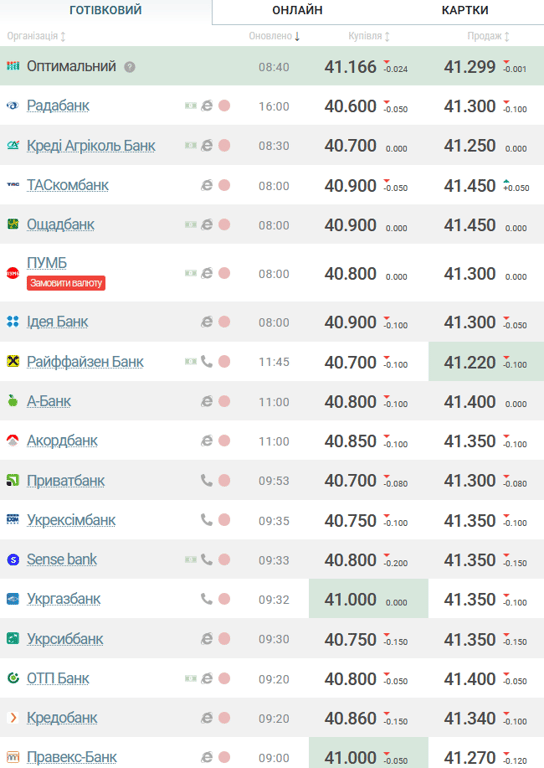Click the phone icon in Sense bank row

click(x=207, y=559)
